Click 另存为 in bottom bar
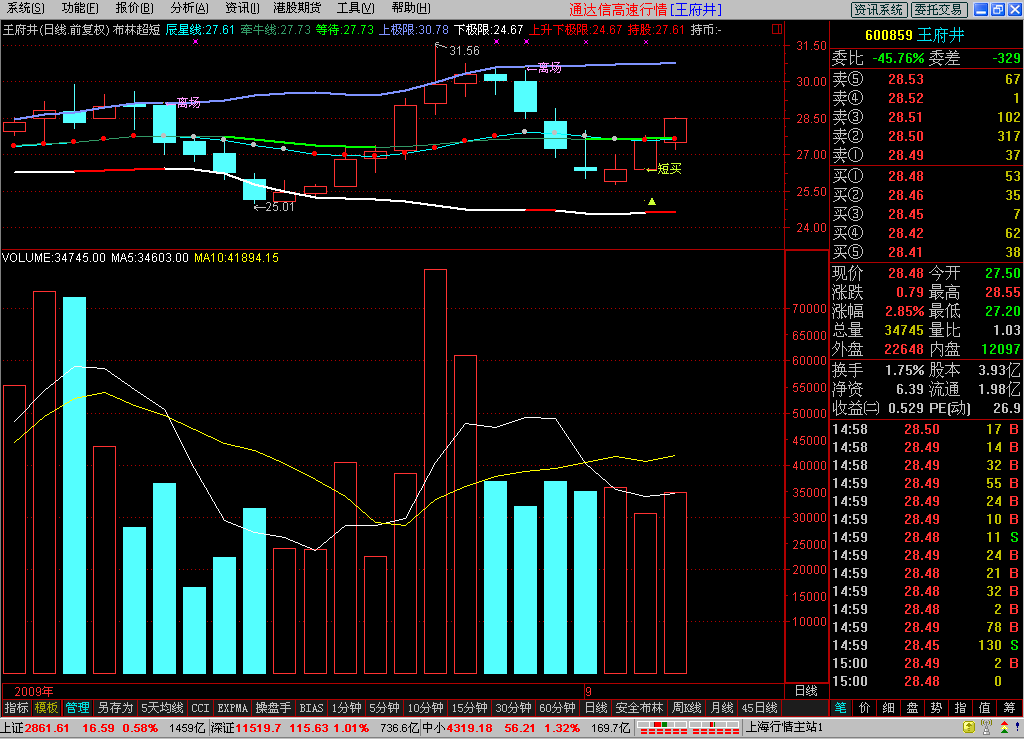The width and height of the screenshot is (1024, 739). 115,708
